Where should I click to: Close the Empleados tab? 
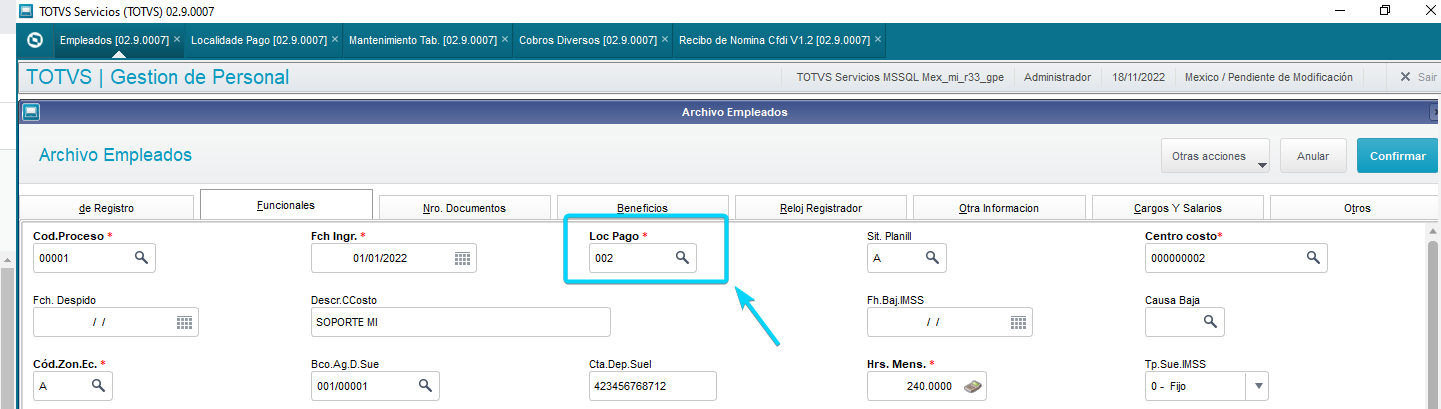pos(177,39)
